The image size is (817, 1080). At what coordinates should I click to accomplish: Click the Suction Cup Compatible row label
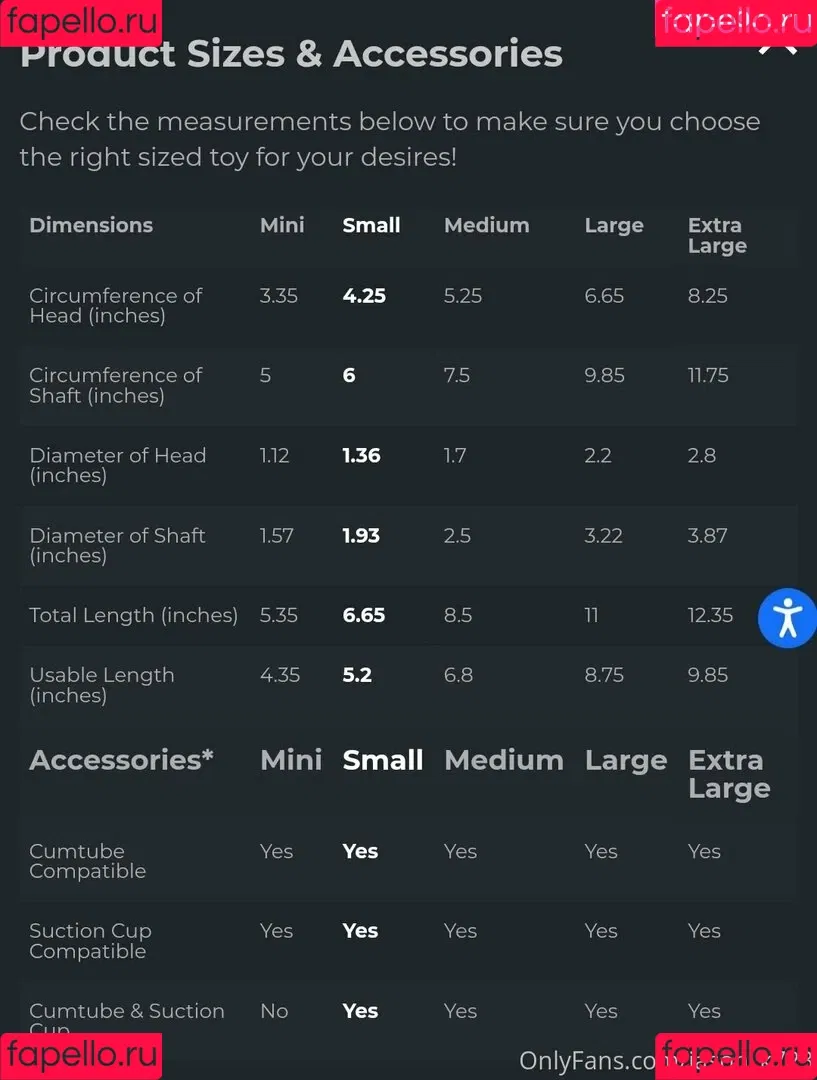(90, 941)
